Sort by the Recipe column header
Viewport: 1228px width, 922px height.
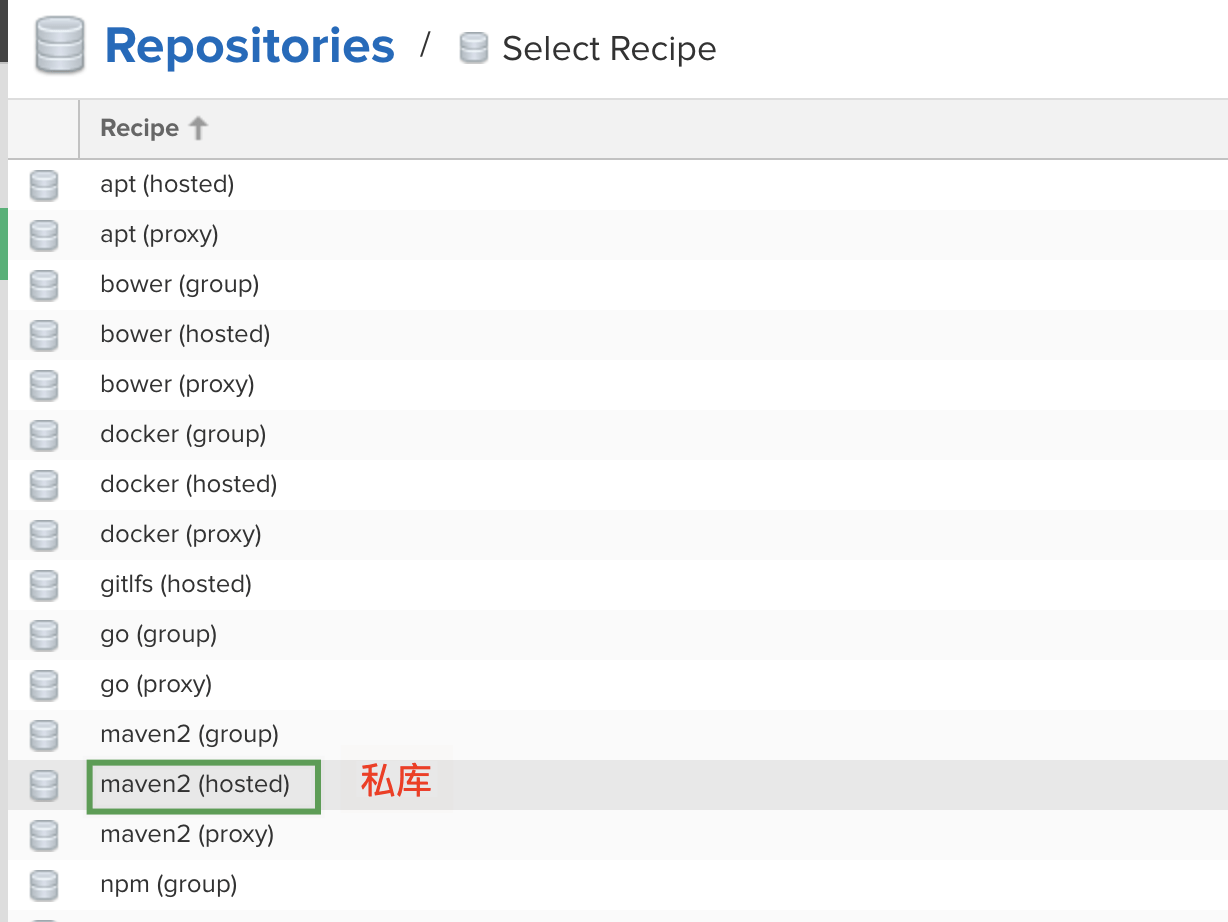tap(140, 128)
